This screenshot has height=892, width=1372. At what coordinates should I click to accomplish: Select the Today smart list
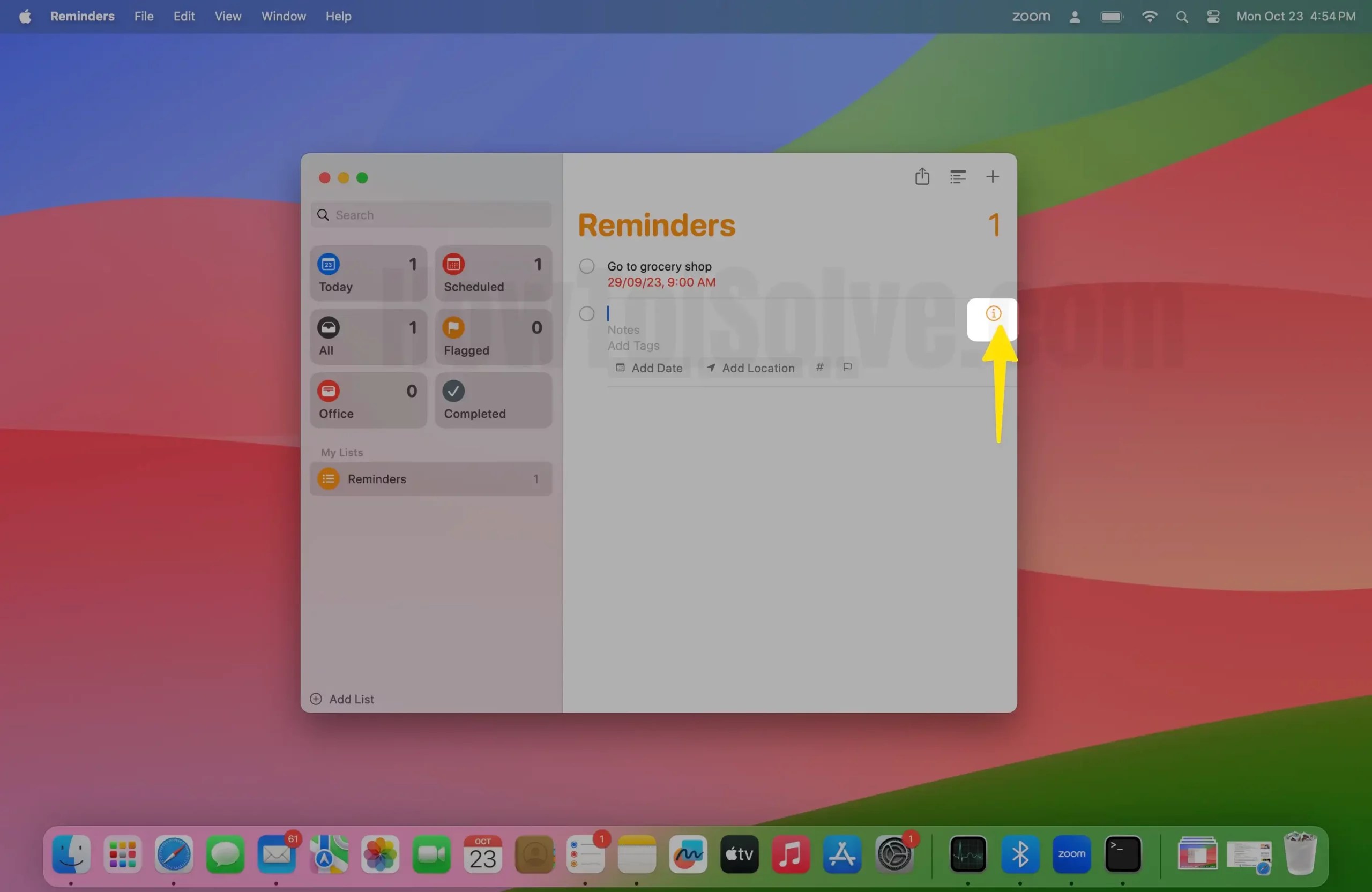pyautogui.click(x=367, y=273)
